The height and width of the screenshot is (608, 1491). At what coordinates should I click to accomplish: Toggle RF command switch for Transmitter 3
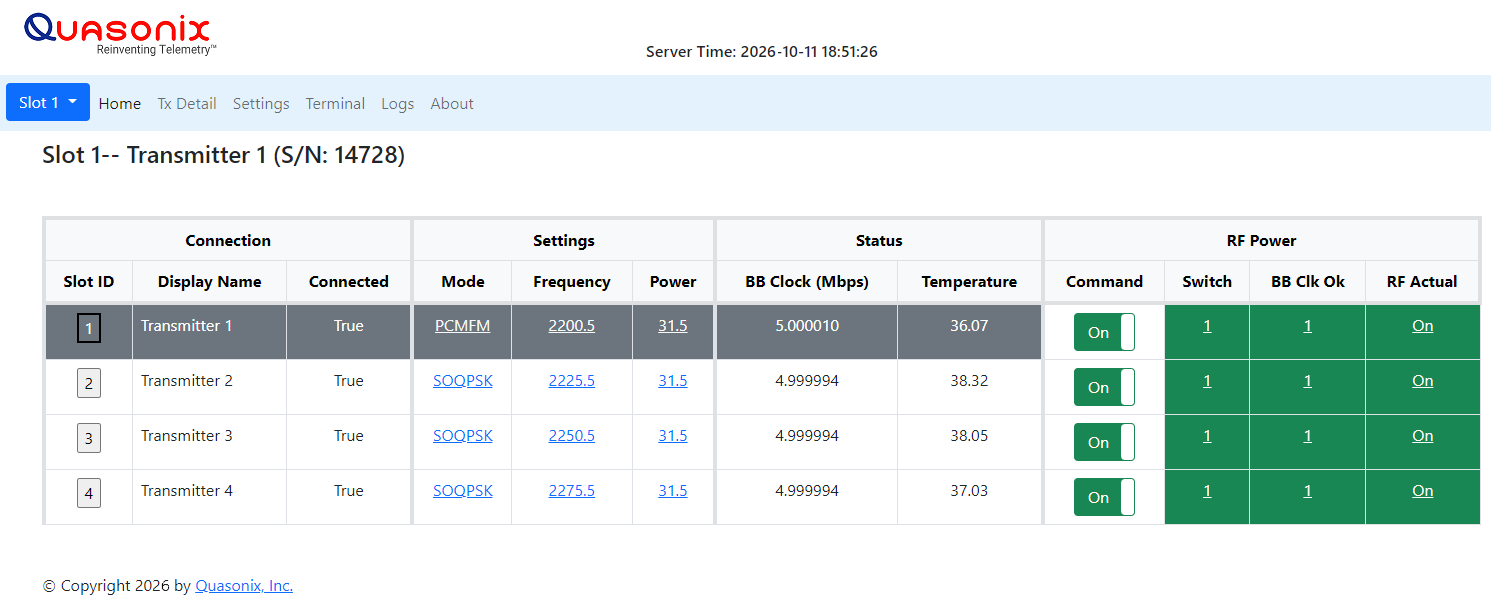point(1104,442)
